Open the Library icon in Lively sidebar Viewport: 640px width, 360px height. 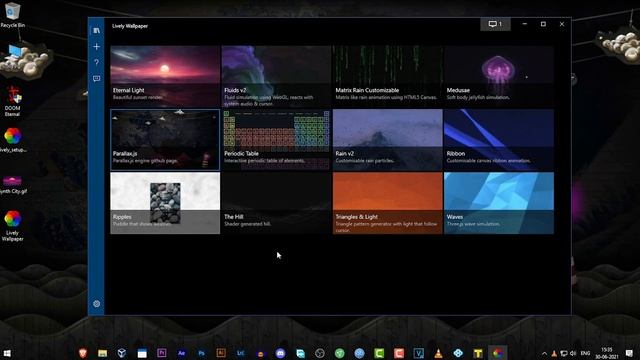tap(96, 31)
